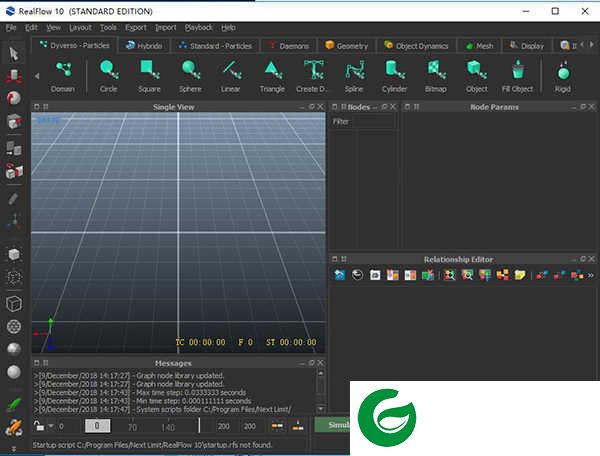Click the first 200 end frame field
Image resolution: width=600 pixels, height=456 pixels.
click(224, 426)
